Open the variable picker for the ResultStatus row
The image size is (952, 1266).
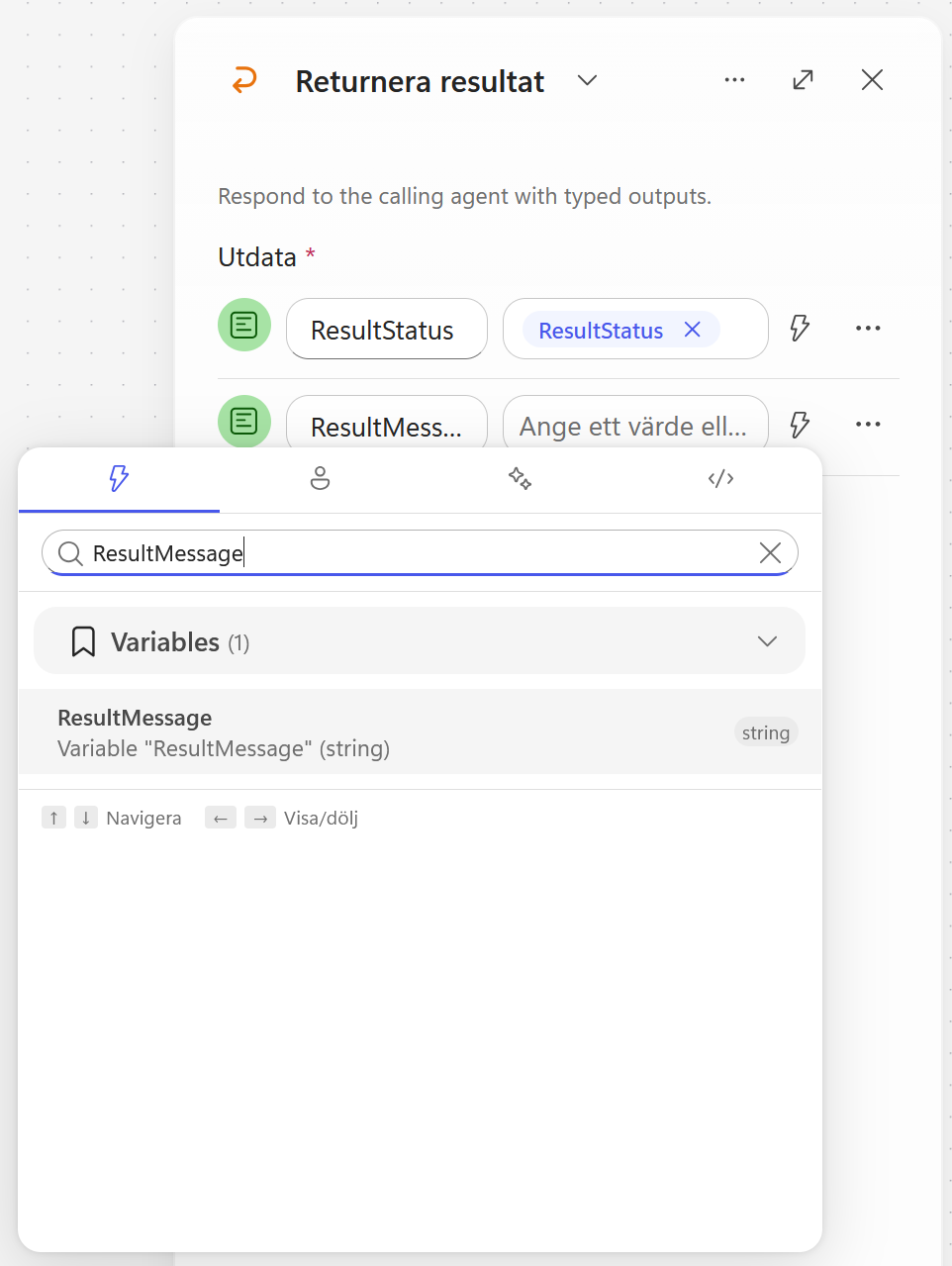(800, 328)
